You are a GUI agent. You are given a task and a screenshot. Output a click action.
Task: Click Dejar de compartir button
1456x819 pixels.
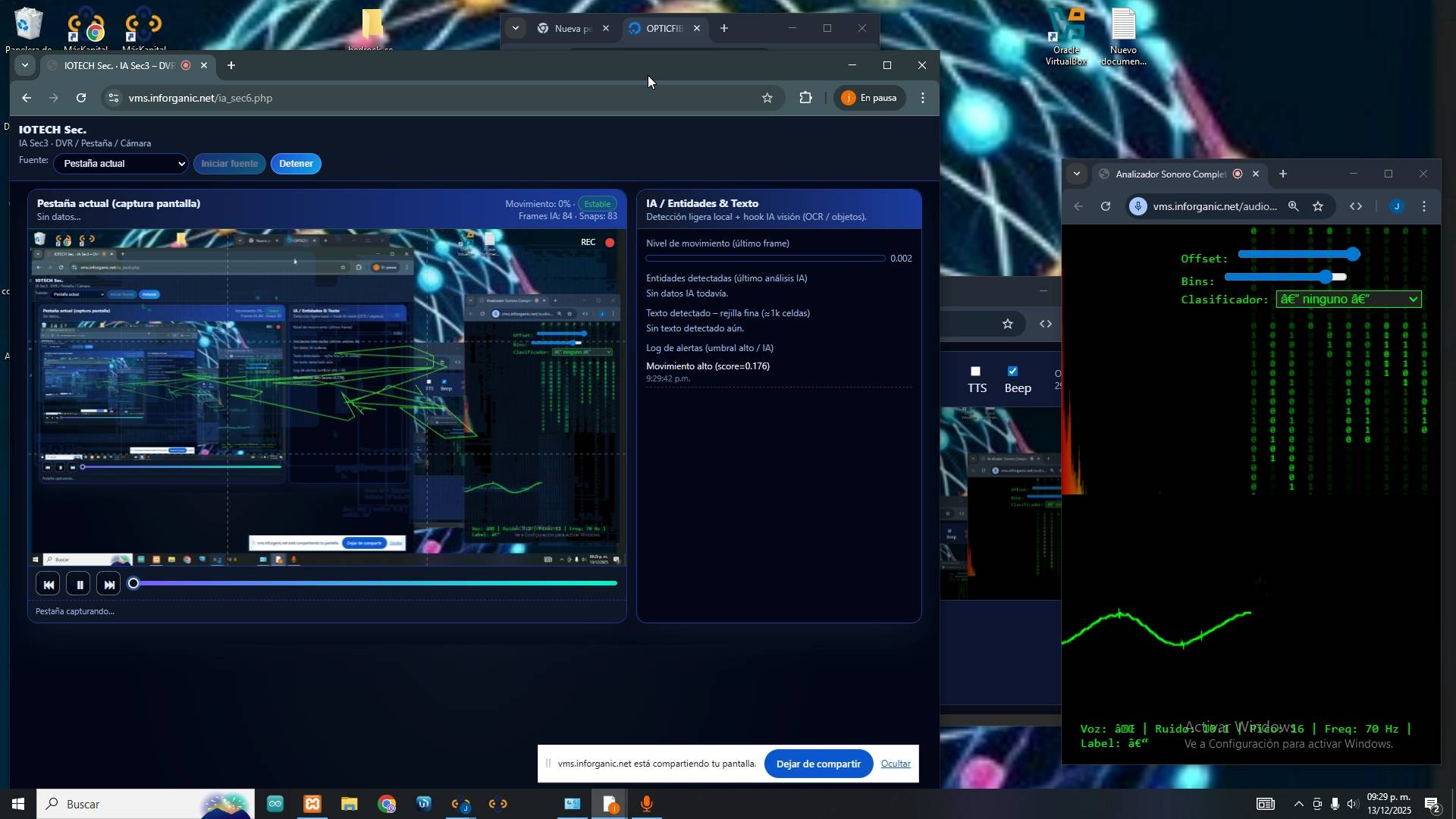[x=817, y=764]
